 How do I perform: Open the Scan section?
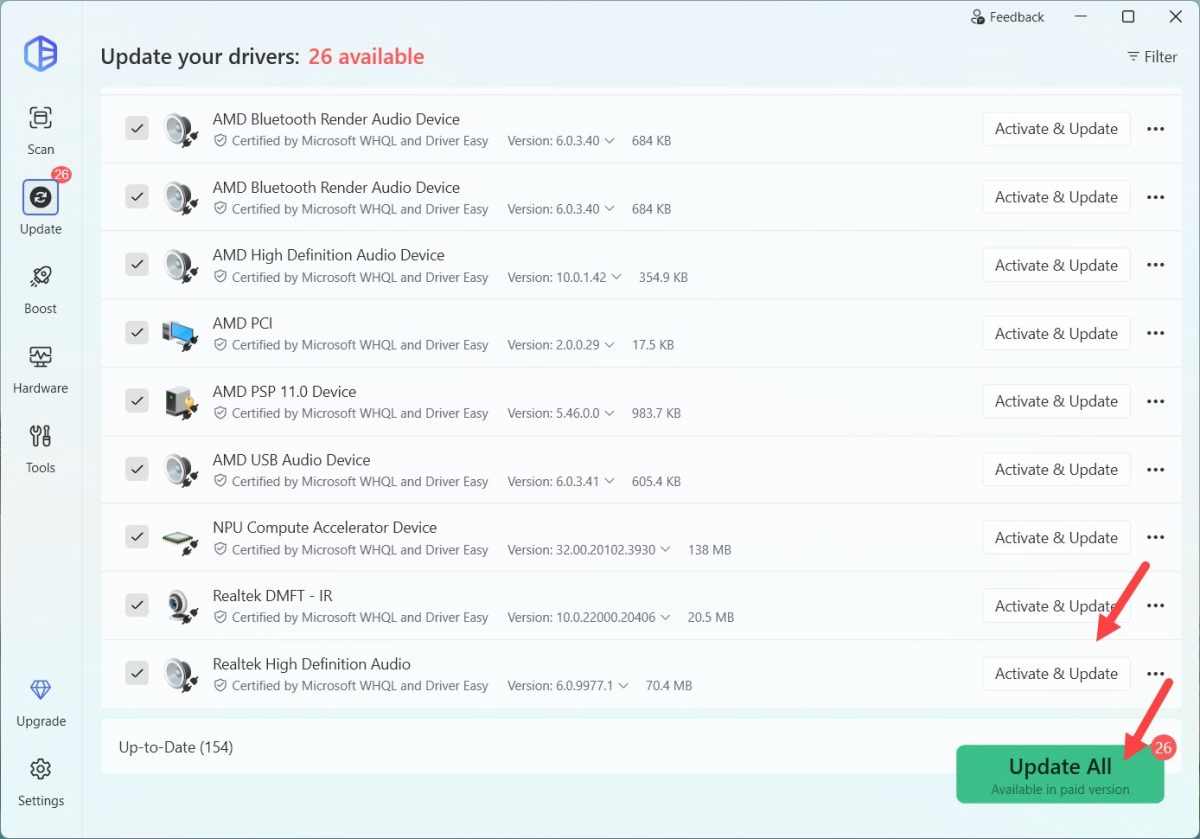point(40,130)
